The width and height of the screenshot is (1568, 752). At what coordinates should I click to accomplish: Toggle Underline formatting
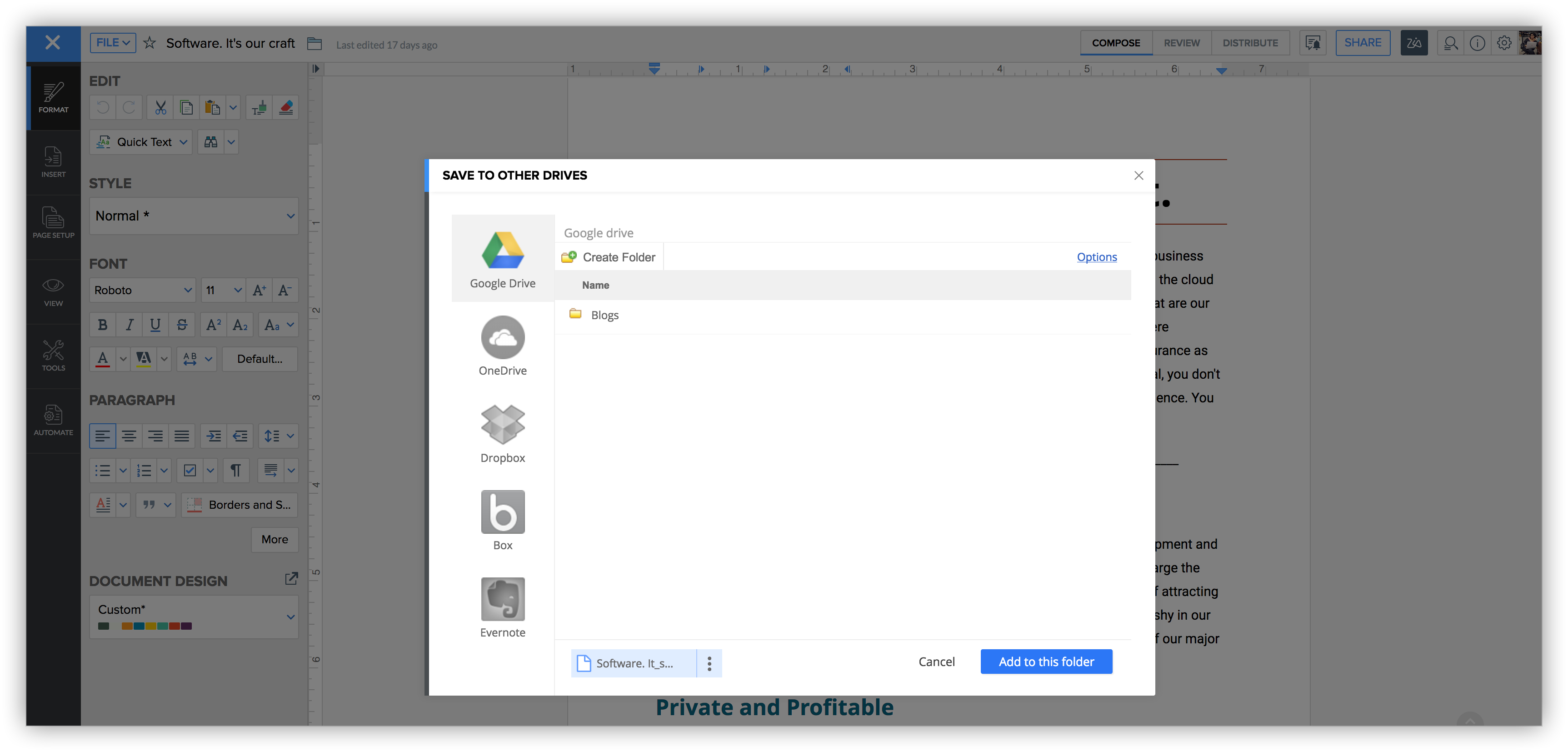[x=155, y=325]
